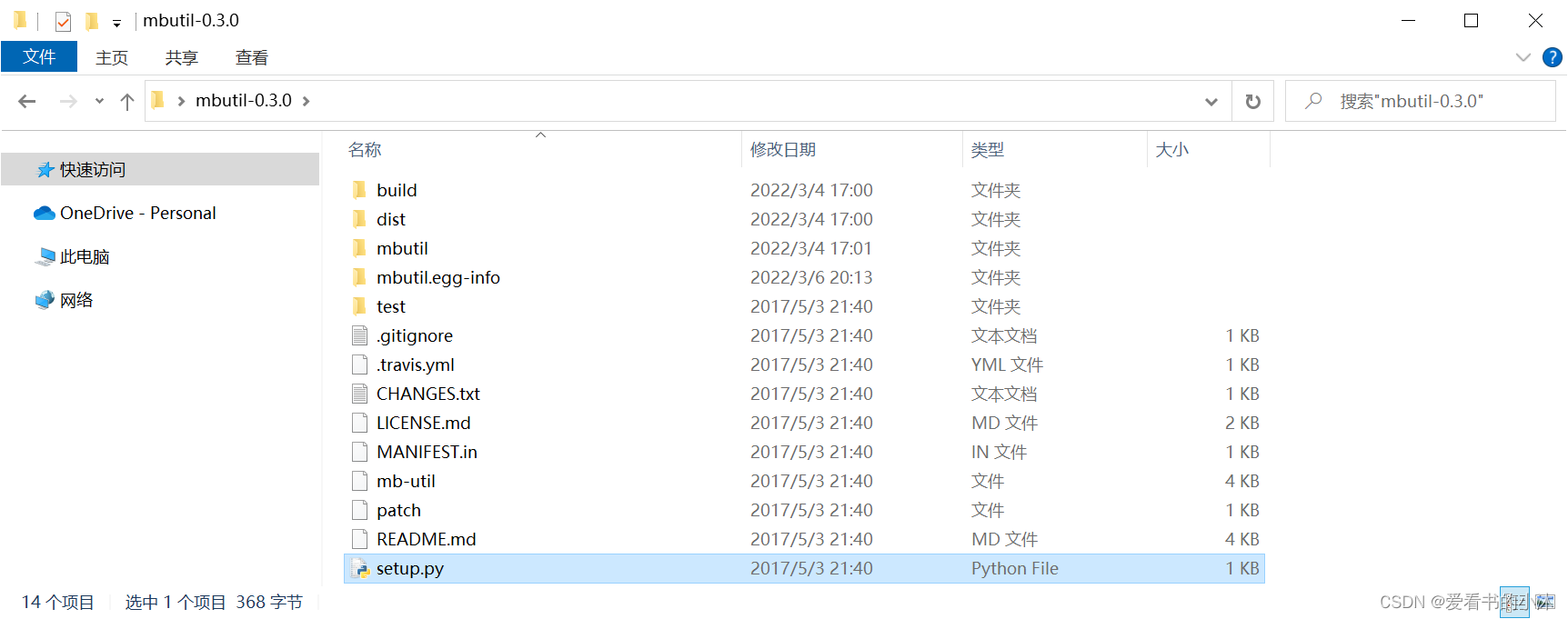Open Help via the question mark icon

tap(1553, 57)
